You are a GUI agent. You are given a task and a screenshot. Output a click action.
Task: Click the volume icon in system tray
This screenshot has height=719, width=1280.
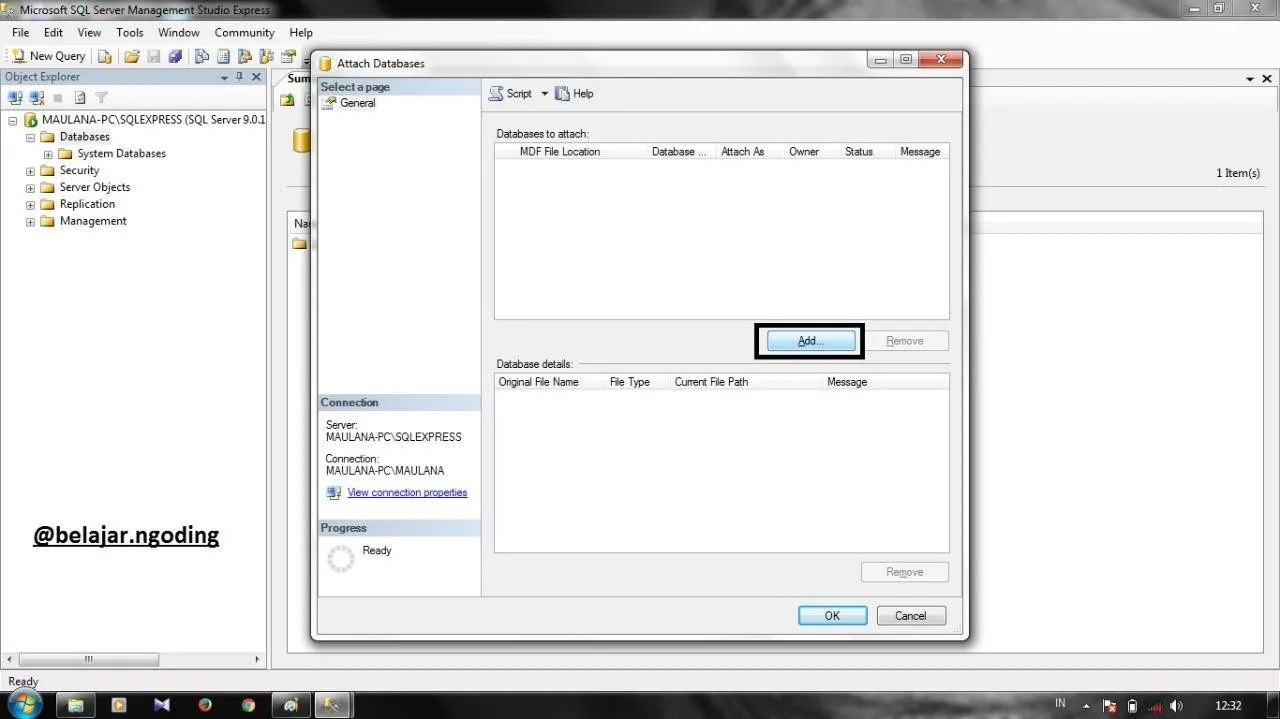click(1176, 706)
